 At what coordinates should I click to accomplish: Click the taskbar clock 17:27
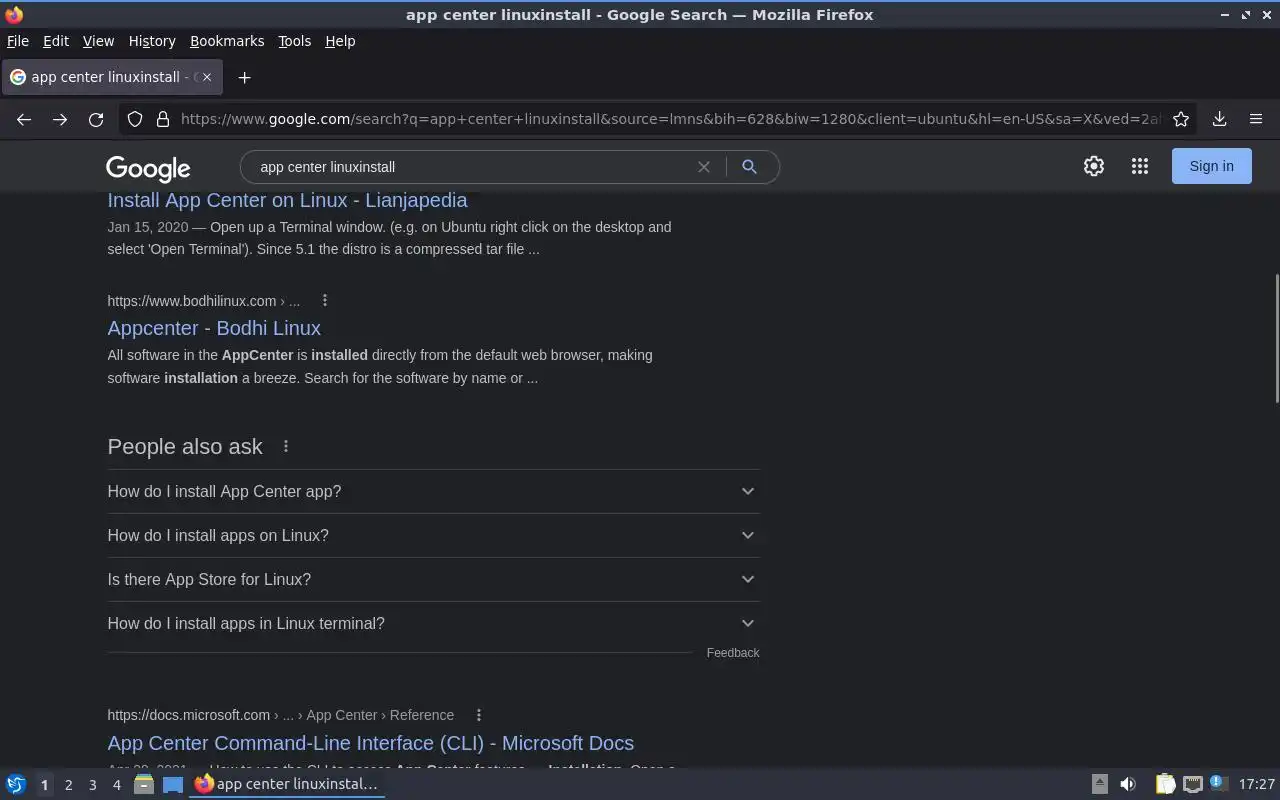(x=1256, y=784)
